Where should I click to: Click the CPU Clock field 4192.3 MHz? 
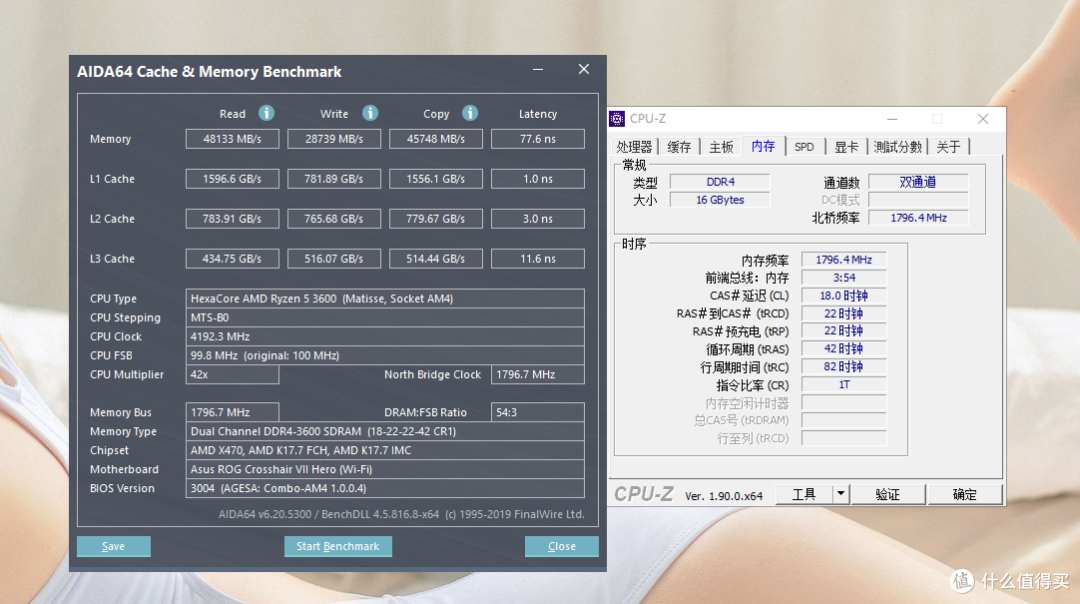pyautogui.click(x=385, y=336)
